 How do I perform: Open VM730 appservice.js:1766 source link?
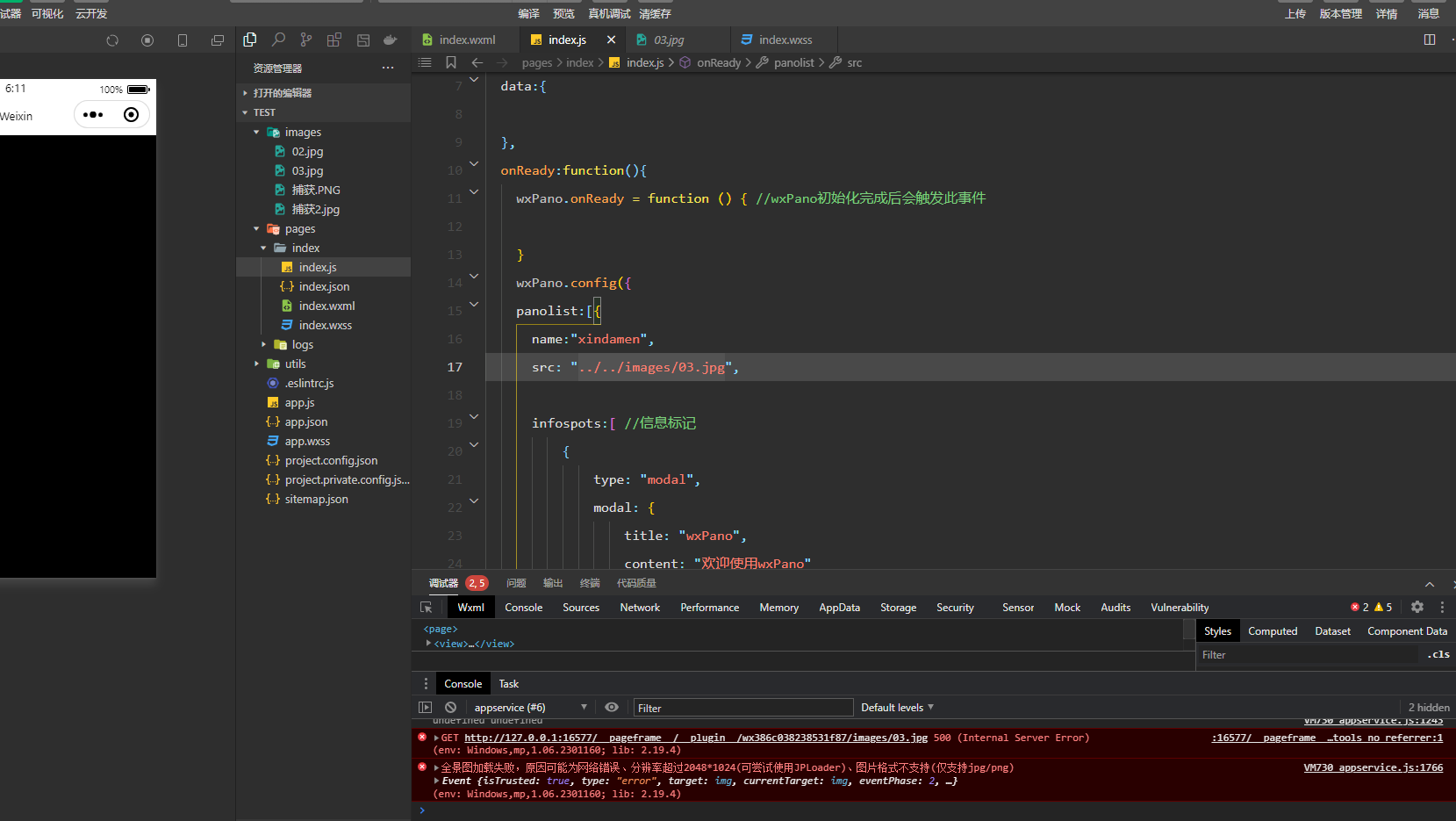[x=1373, y=767]
